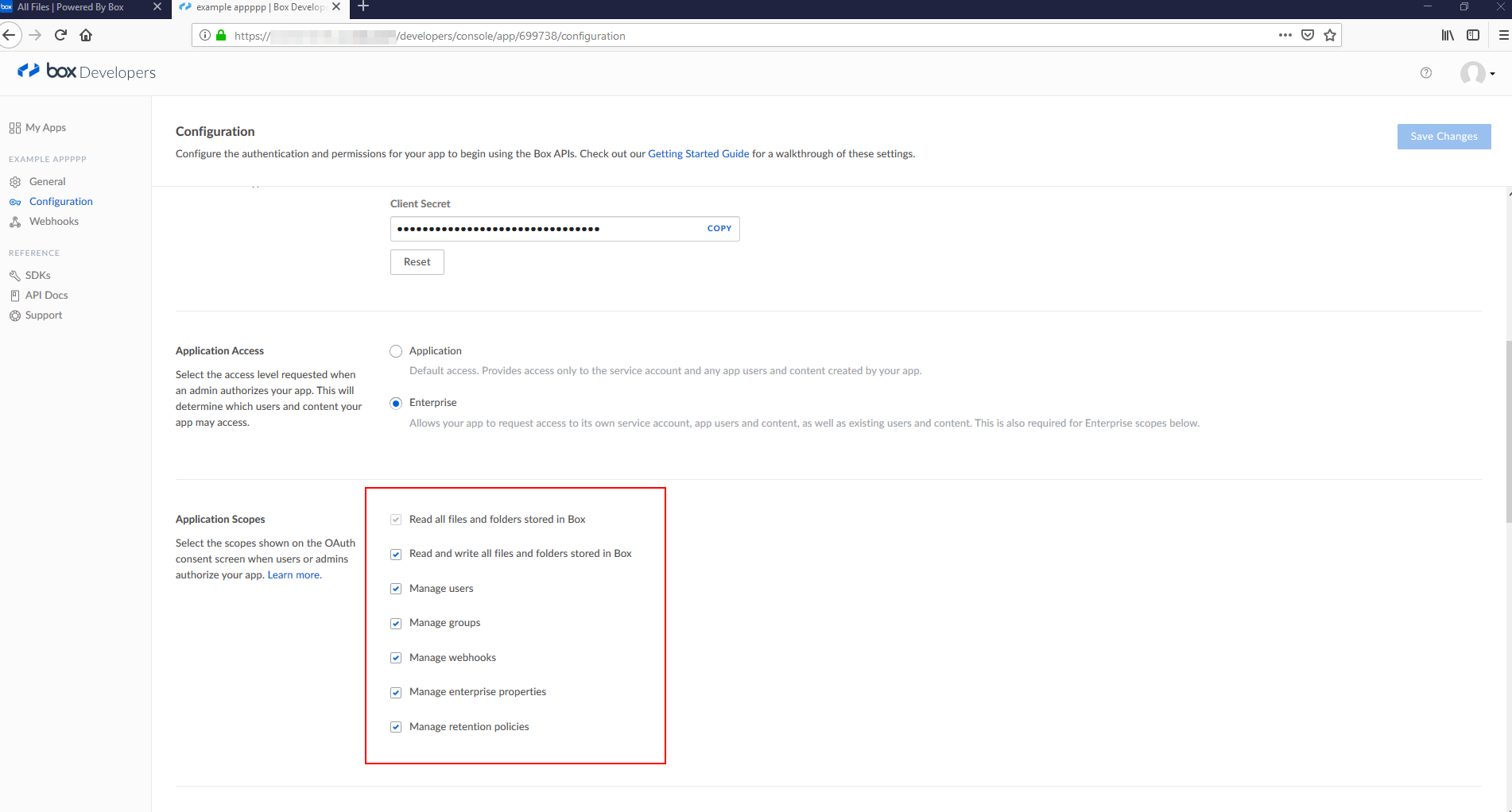Screen dimensions: 1512x812
Task: Switch to the All Files browser tab
Action: coord(79,7)
